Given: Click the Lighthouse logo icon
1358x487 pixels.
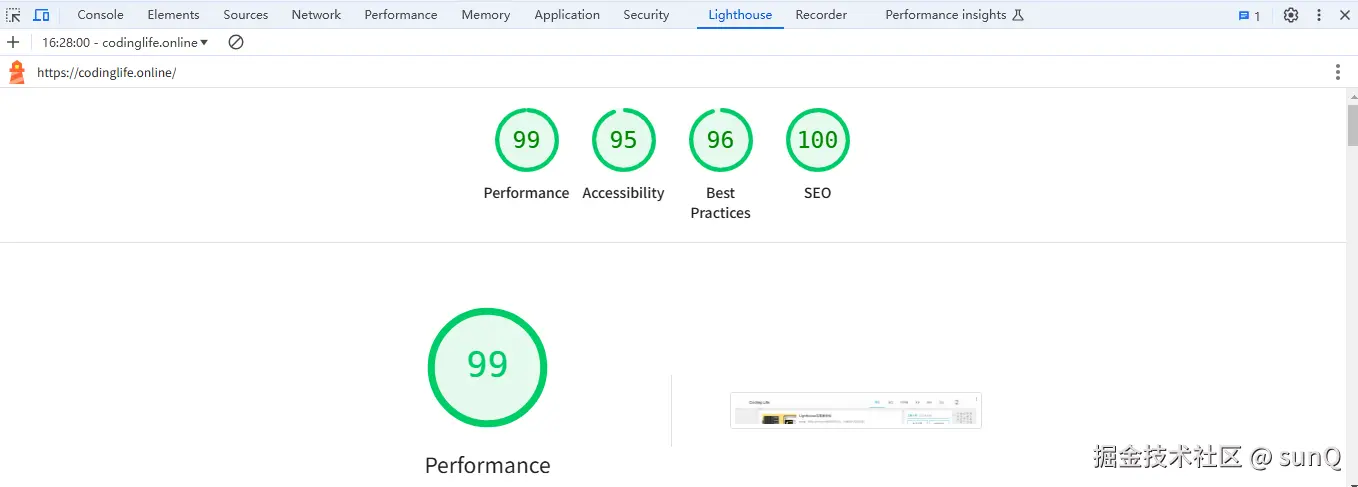Looking at the screenshot, I should pyautogui.click(x=17, y=72).
